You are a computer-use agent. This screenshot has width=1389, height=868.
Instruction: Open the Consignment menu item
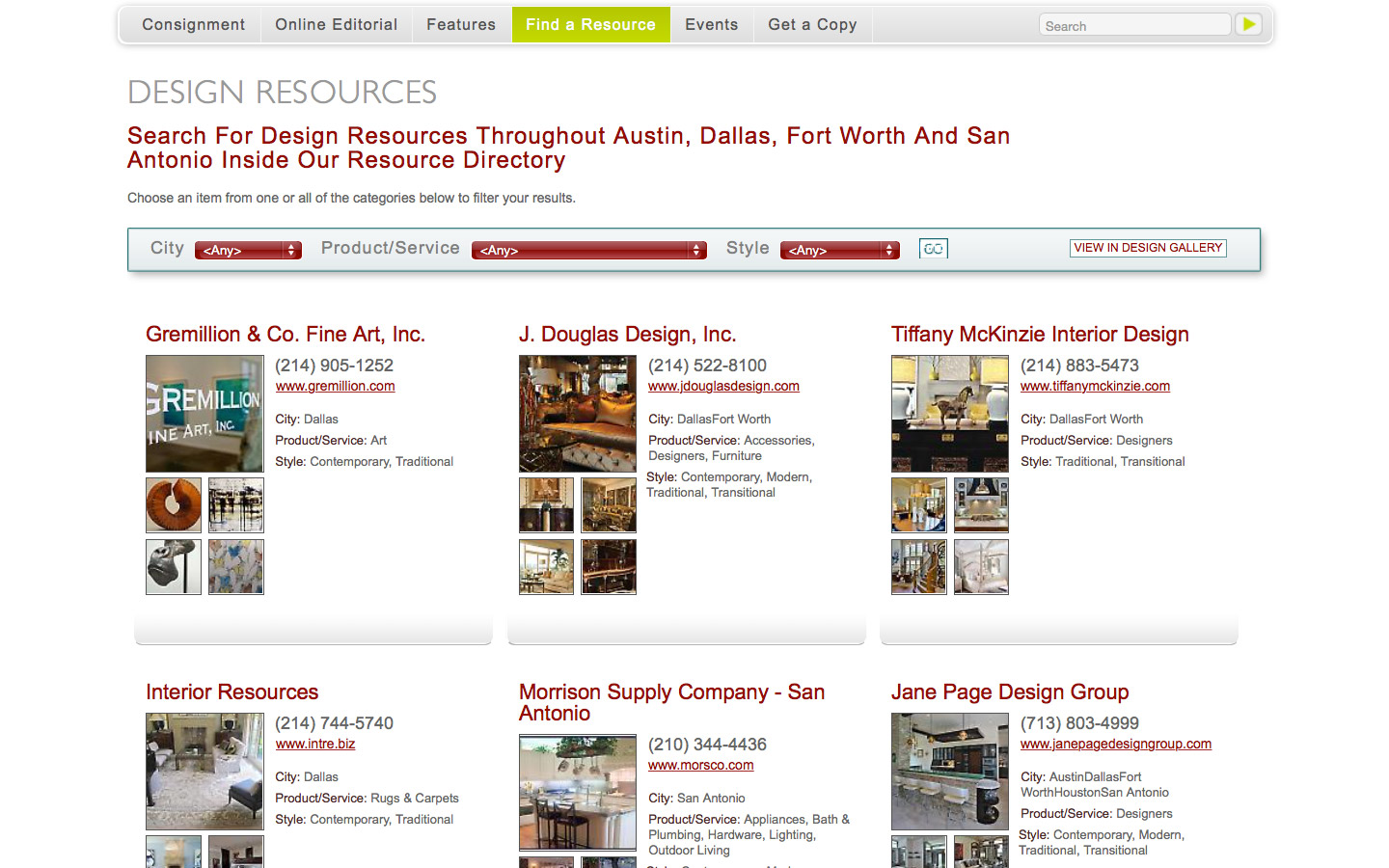[193, 25]
